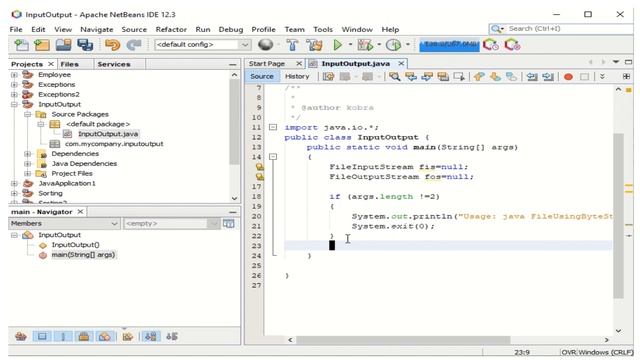The image size is (640, 360).
Task: Close the InputOutput.java editor tab
Action: click(401, 64)
